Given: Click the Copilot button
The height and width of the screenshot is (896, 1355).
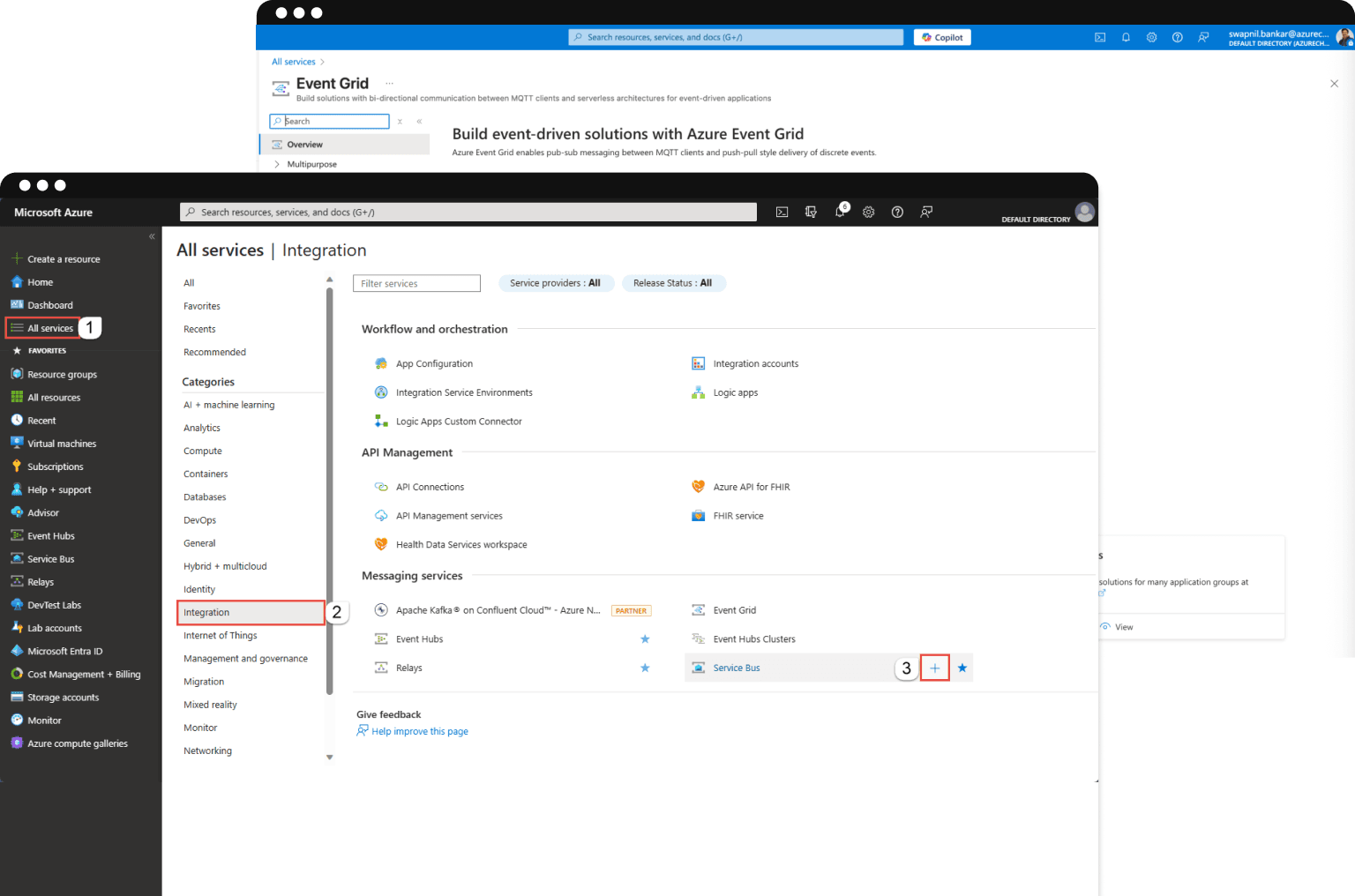Looking at the screenshot, I should 942,37.
